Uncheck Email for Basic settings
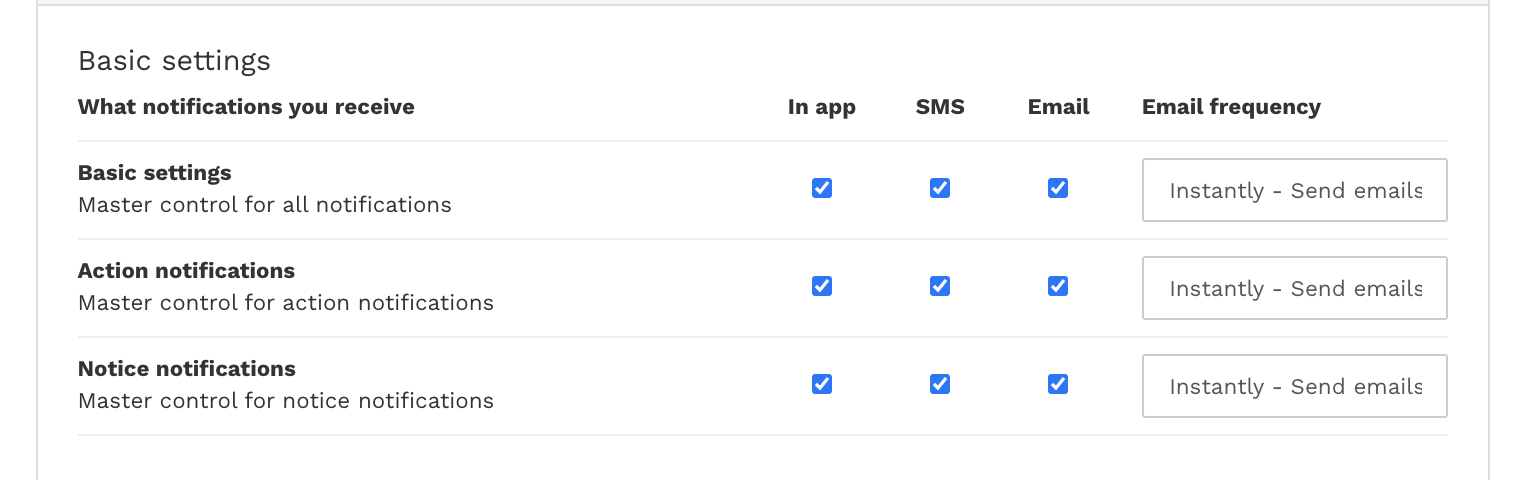This screenshot has height=480, width=1514. 1058,188
